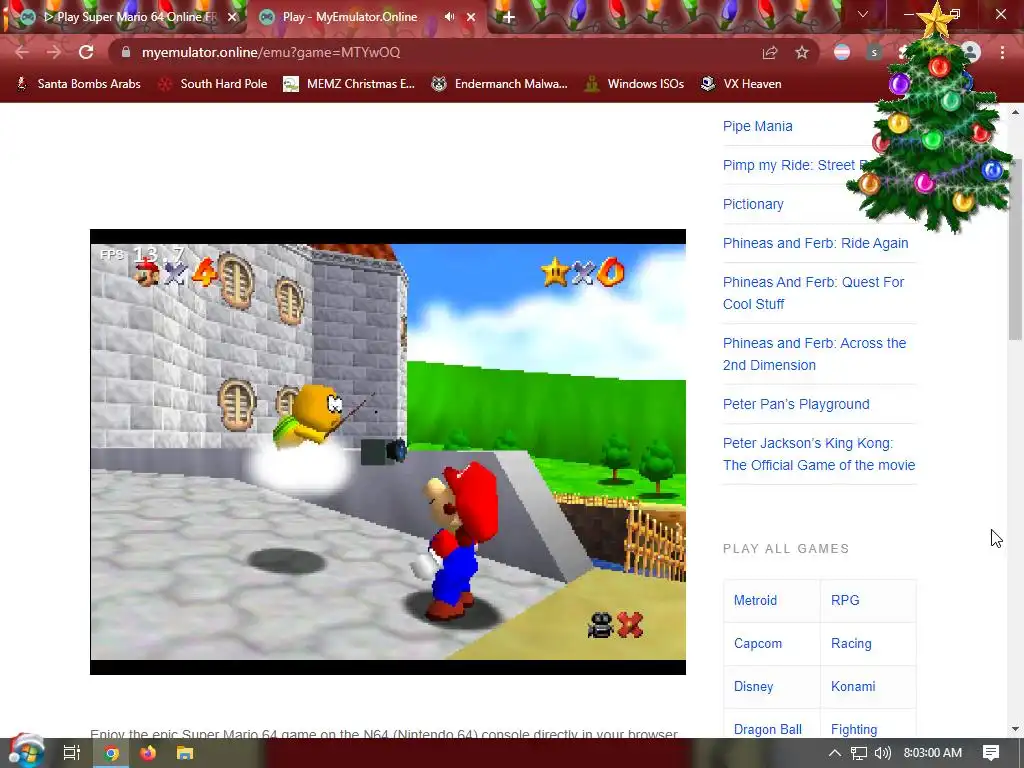The width and height of the screenshot is (1024, 768).
Task: Reload the page with the refresh icon
Action: [86, 52]
